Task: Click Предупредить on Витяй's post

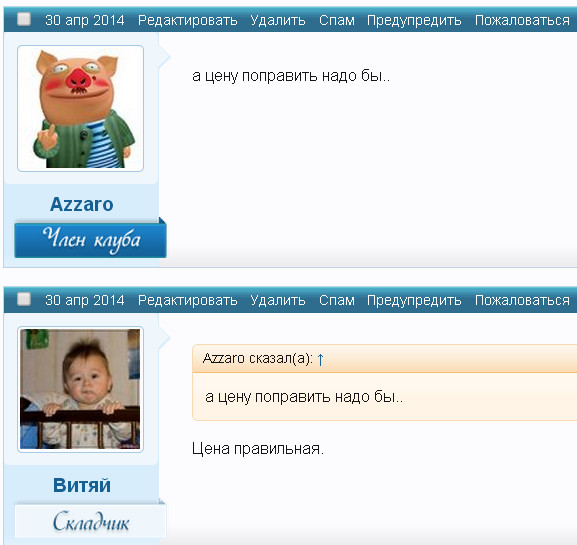Action: click(414, 300)
